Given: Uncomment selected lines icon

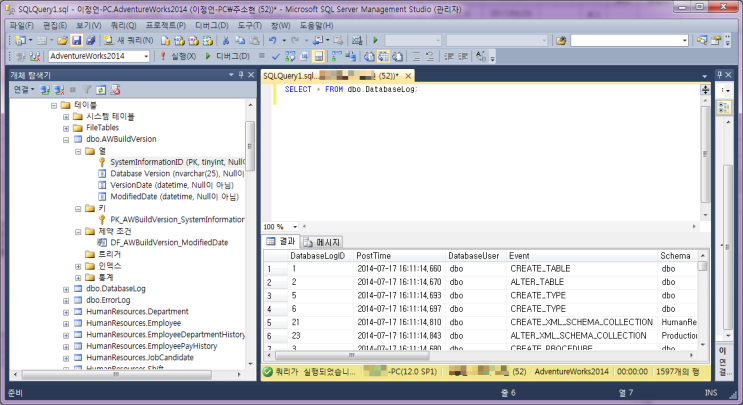Looking at the screenshot, I should [x=430, y=56].
